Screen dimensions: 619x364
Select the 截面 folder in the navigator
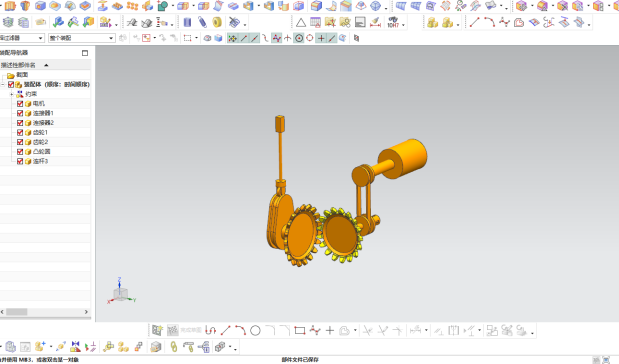tap(22, 75)
